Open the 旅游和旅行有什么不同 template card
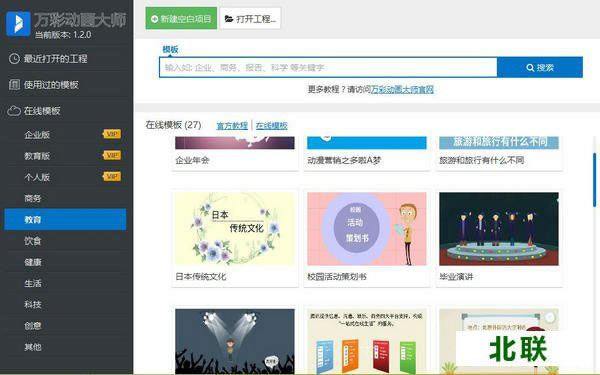600x375 pixels. 499,153
